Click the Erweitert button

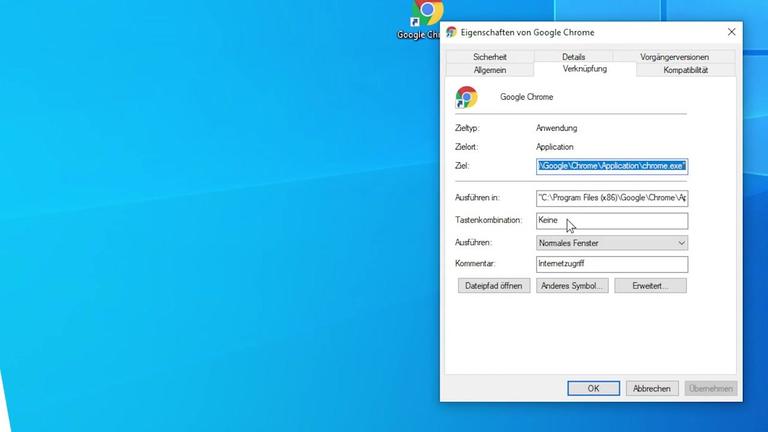click(x=651, y=286)
